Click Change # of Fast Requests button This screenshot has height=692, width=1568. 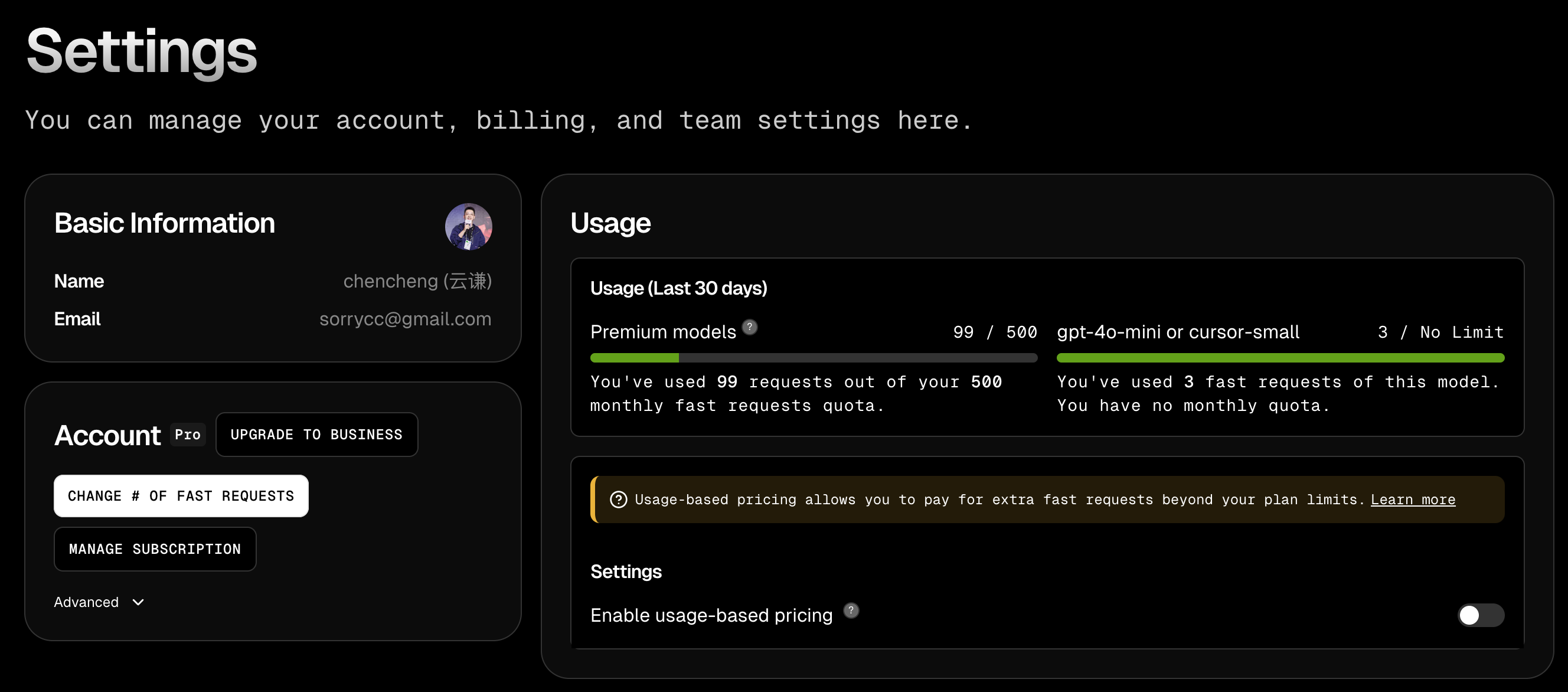pos(181,496)
